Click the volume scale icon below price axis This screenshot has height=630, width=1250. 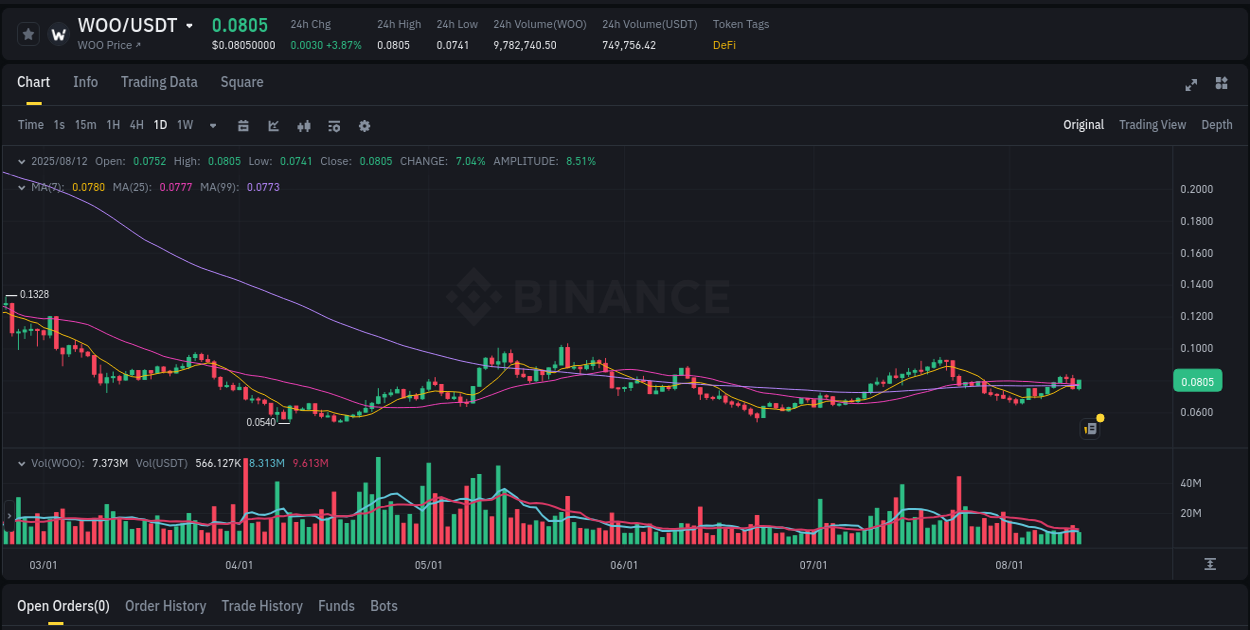(x=1209, y=565)
